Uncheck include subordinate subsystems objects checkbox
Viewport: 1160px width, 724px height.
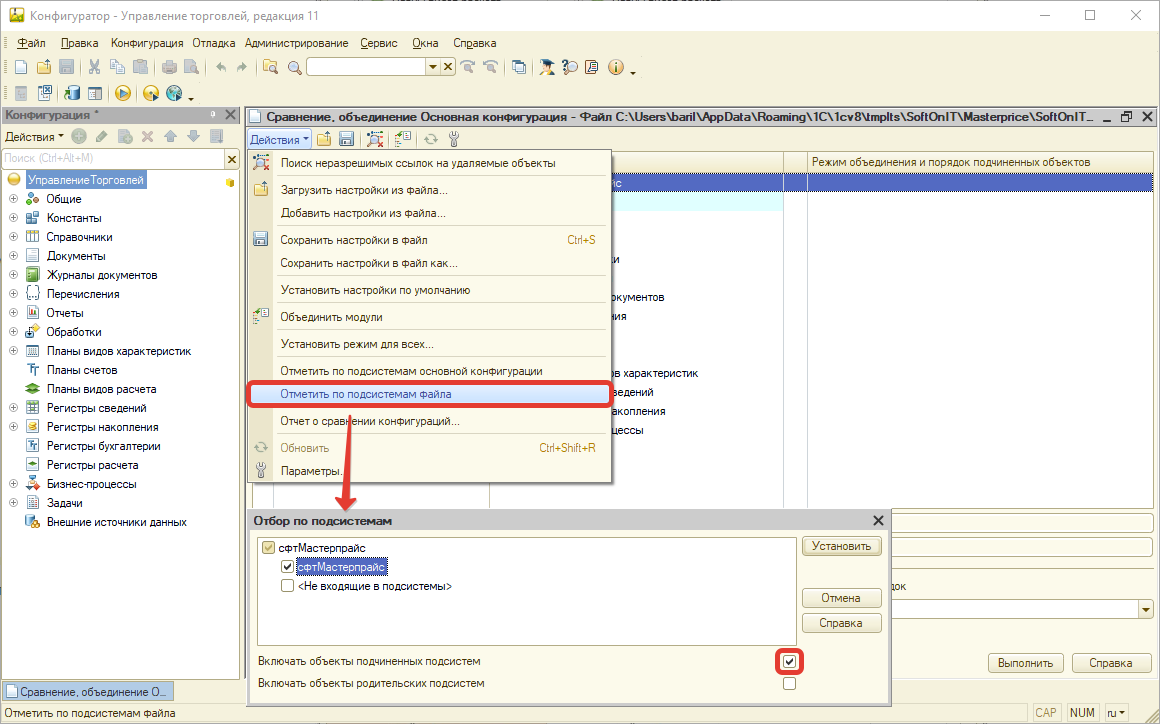pos(790,661)
